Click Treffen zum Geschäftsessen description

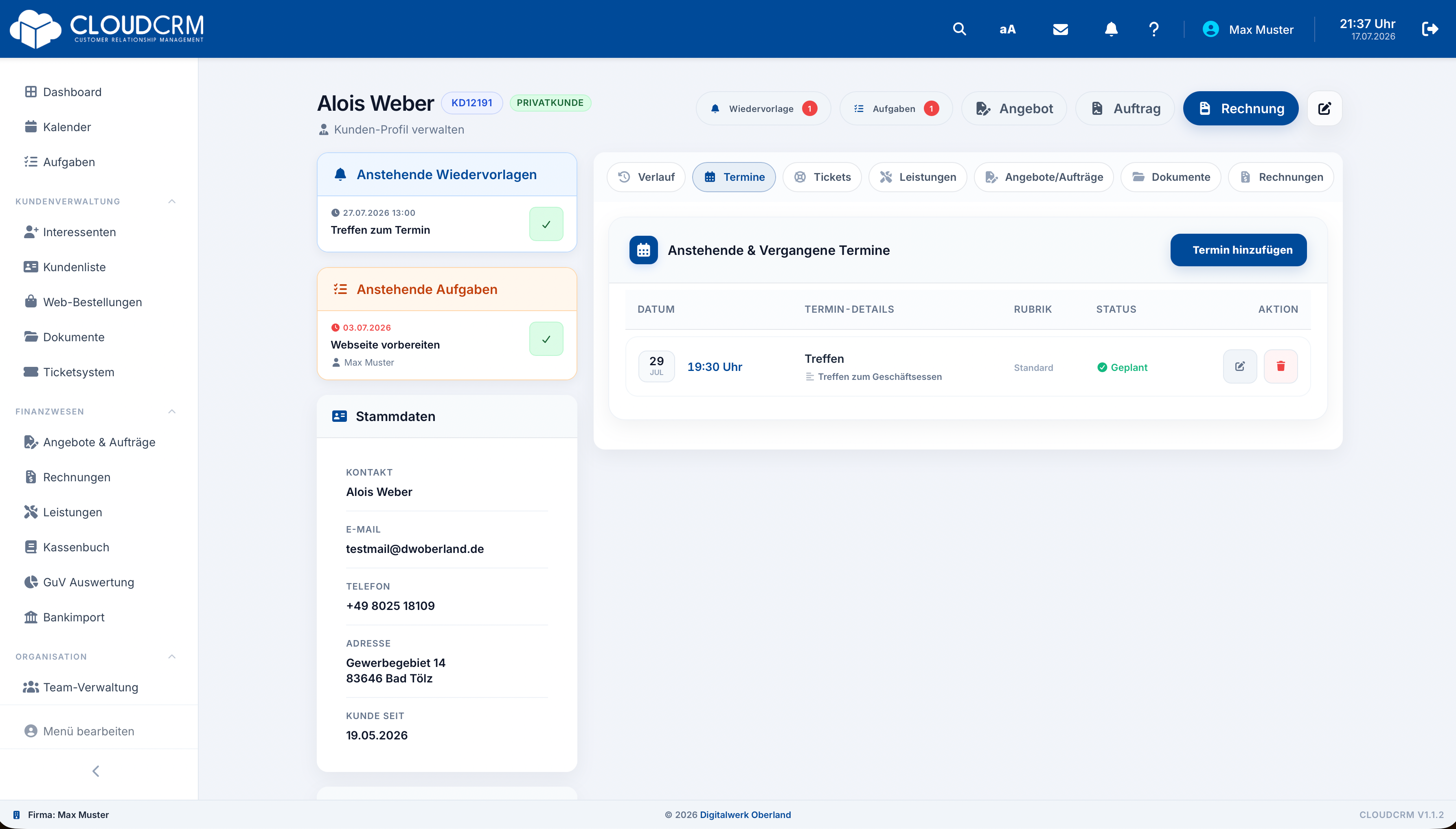[879, 376]
